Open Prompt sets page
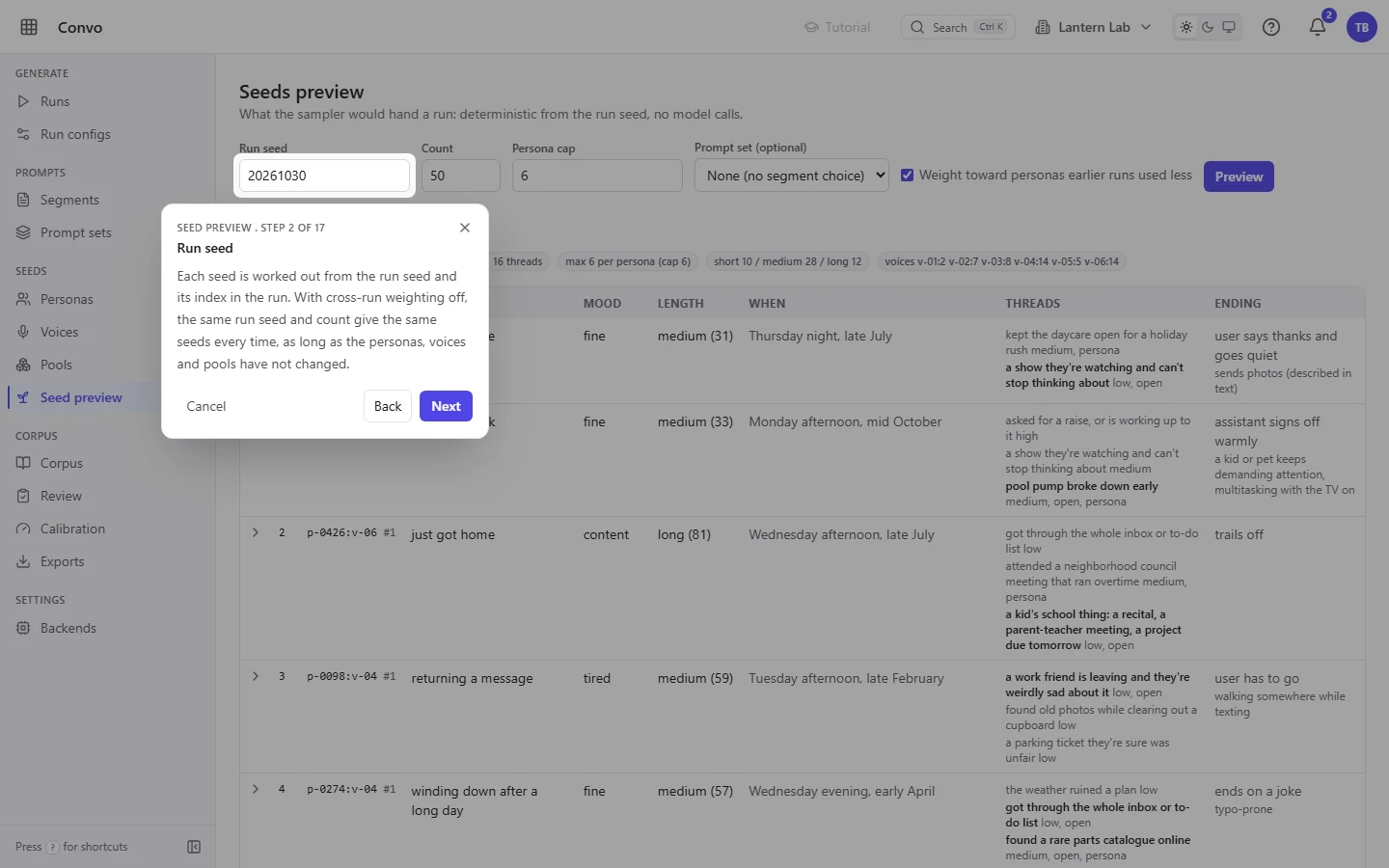 107,232
